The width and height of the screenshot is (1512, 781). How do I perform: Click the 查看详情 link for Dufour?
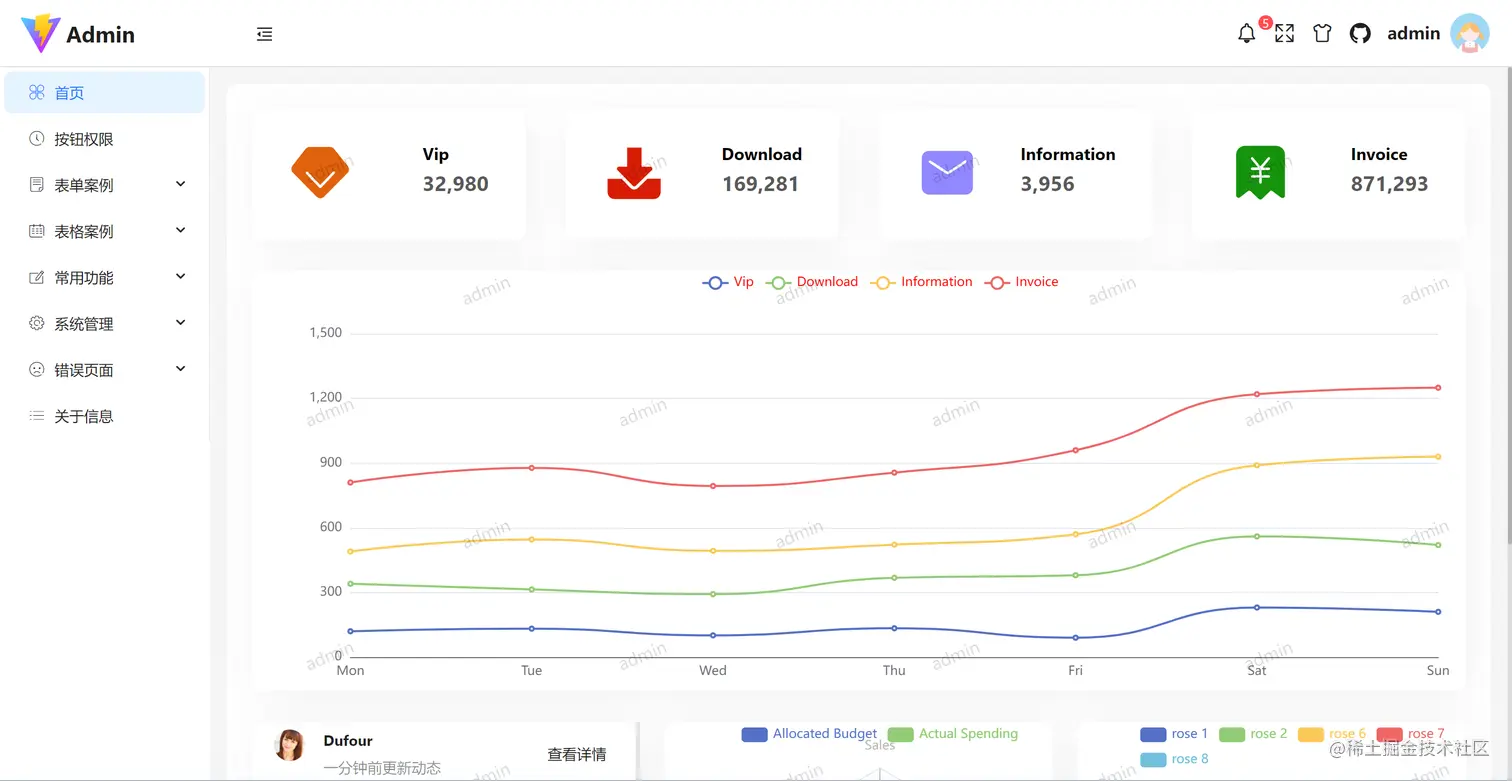click(576, 755)
